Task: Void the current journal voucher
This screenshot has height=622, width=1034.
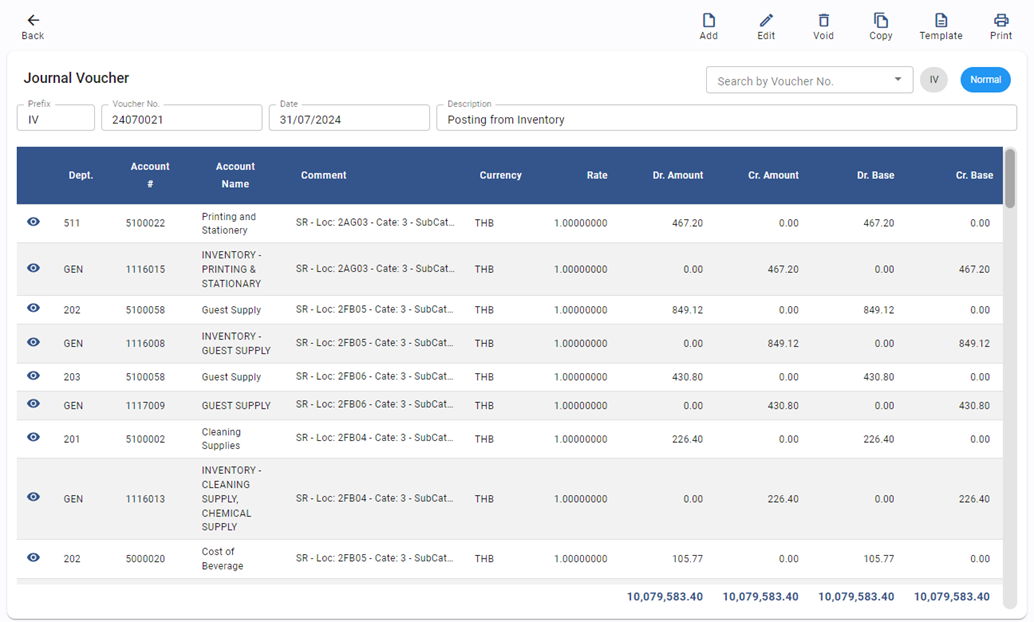Action: tap(823, 26)
